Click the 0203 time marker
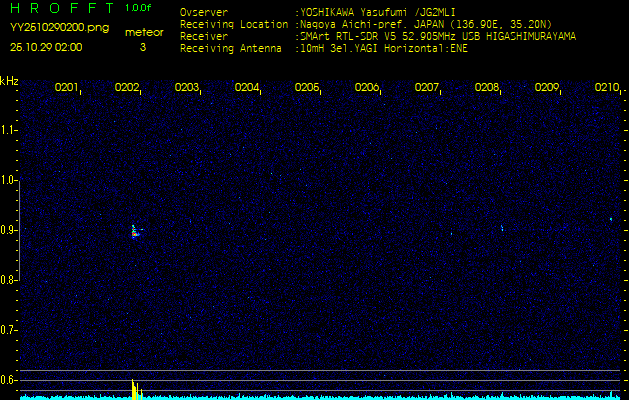 tap(187, 87)
